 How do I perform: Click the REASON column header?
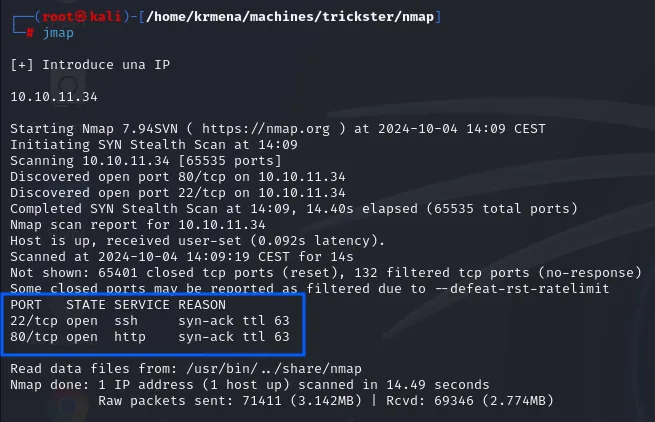(x=202, y=305)
